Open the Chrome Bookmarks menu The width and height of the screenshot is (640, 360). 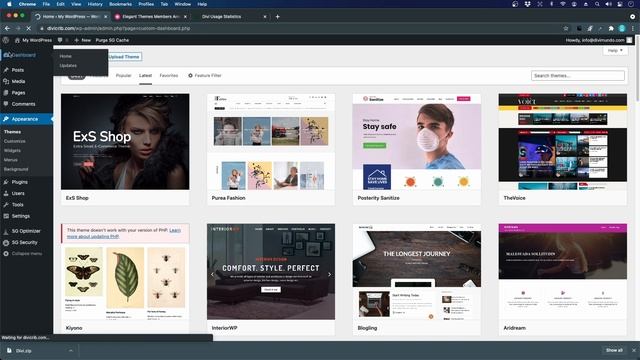point(120,4)
